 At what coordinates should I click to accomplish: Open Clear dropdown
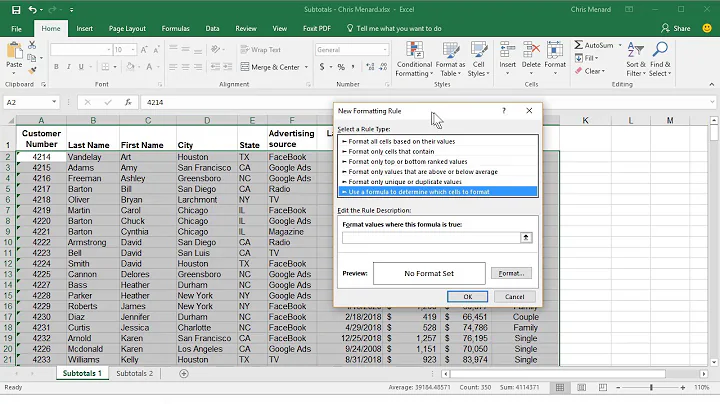point(590,71)
